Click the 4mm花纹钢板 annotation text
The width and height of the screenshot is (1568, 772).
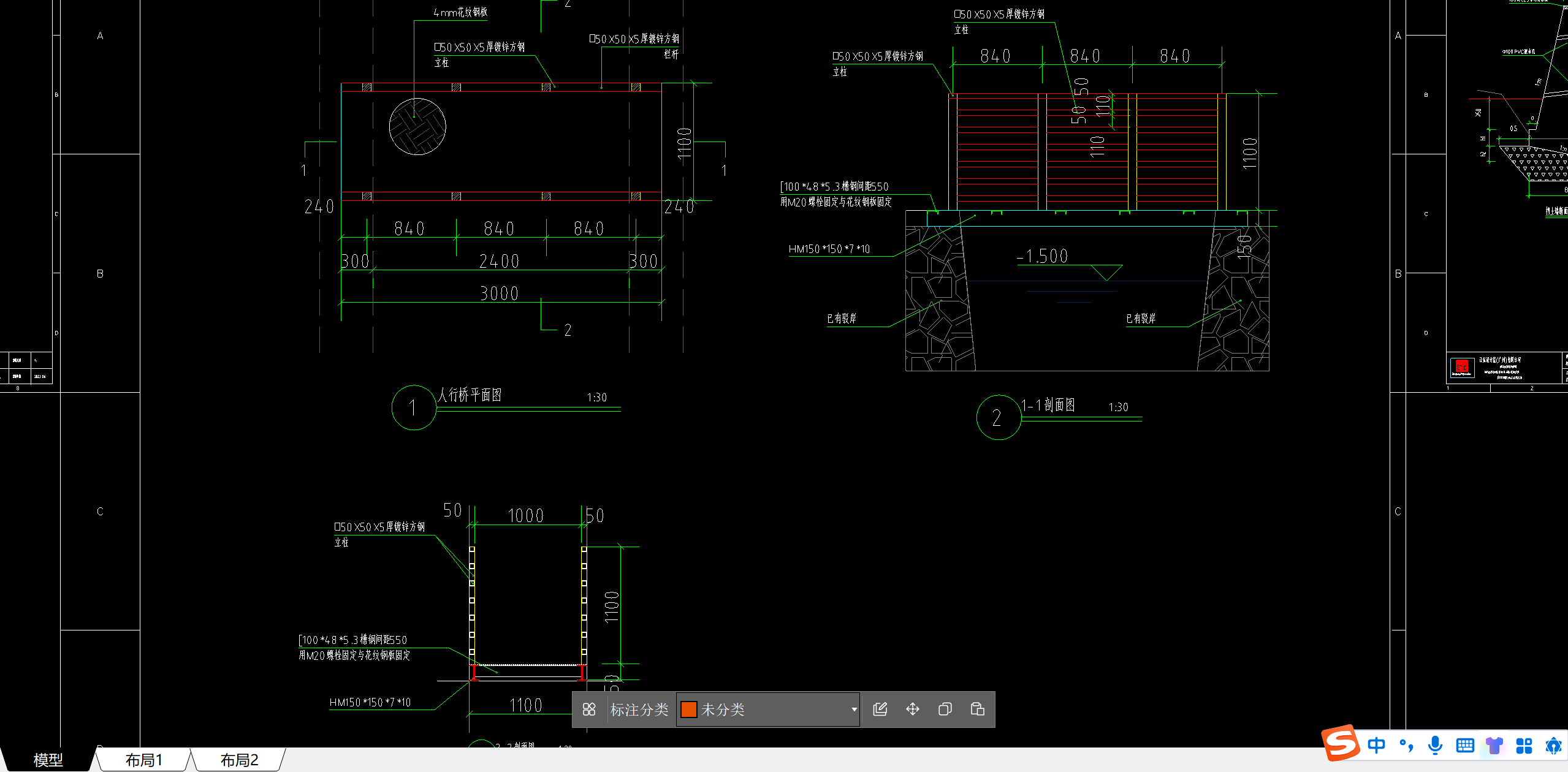click(460, 12)
